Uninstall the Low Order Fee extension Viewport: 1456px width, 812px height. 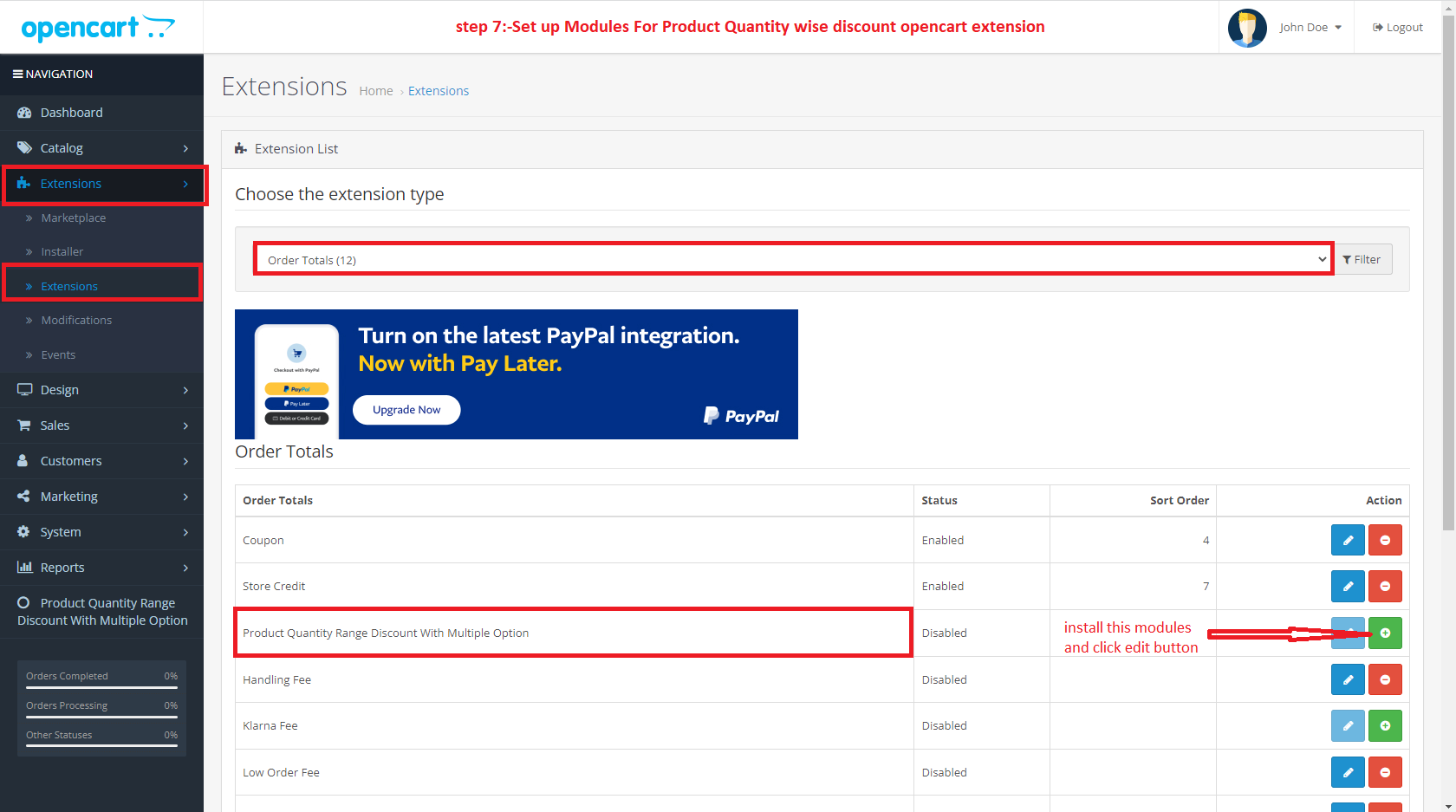point(1385,772)
